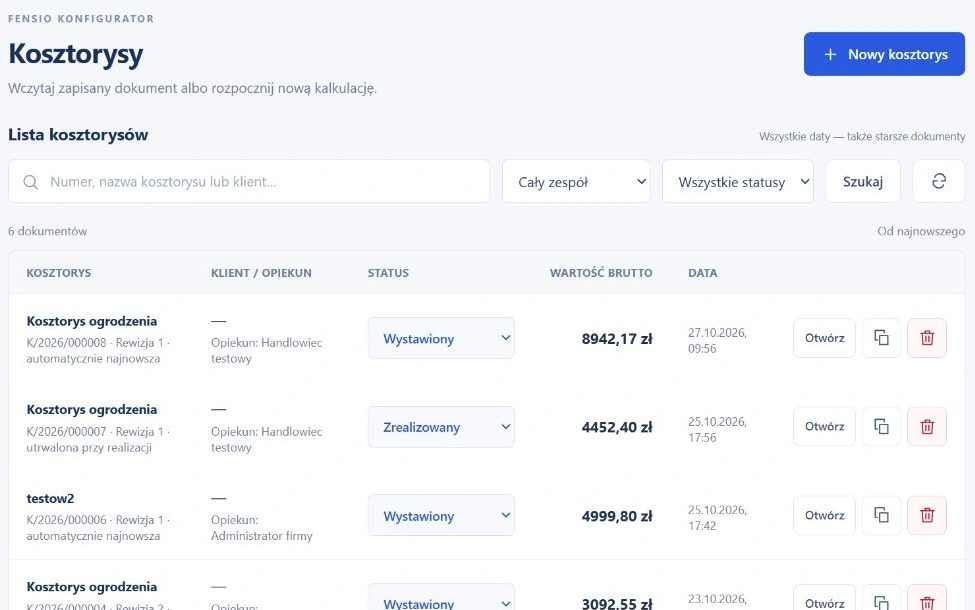The width and height of the screenshot is (975, 610).
Task: Duplicate the K/2026/000007 estimate
Action: 881,427
